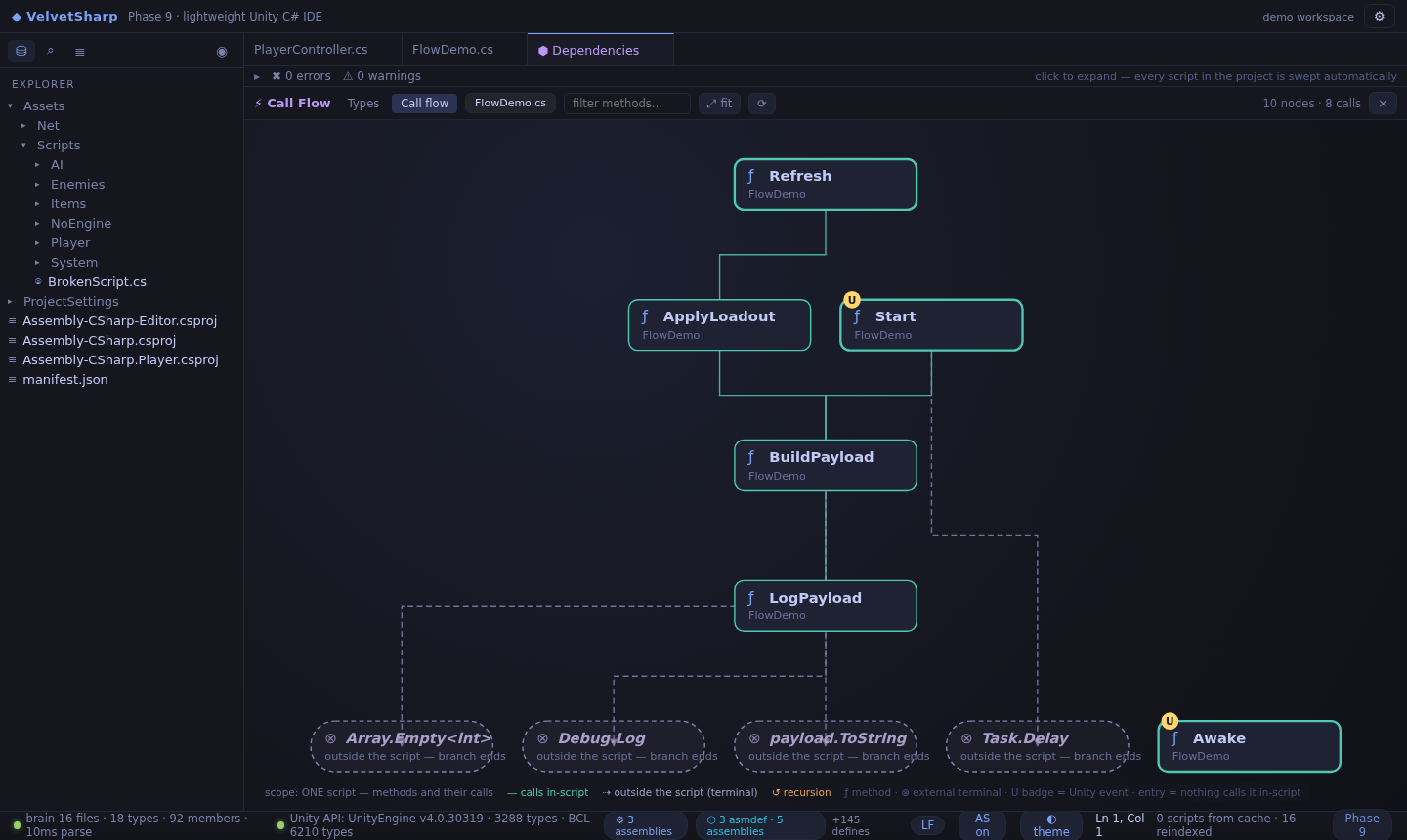Viewport: 1407px width, 840px height.
Task: Click the function icon on ApplyLoadout node
Action: 645,316
